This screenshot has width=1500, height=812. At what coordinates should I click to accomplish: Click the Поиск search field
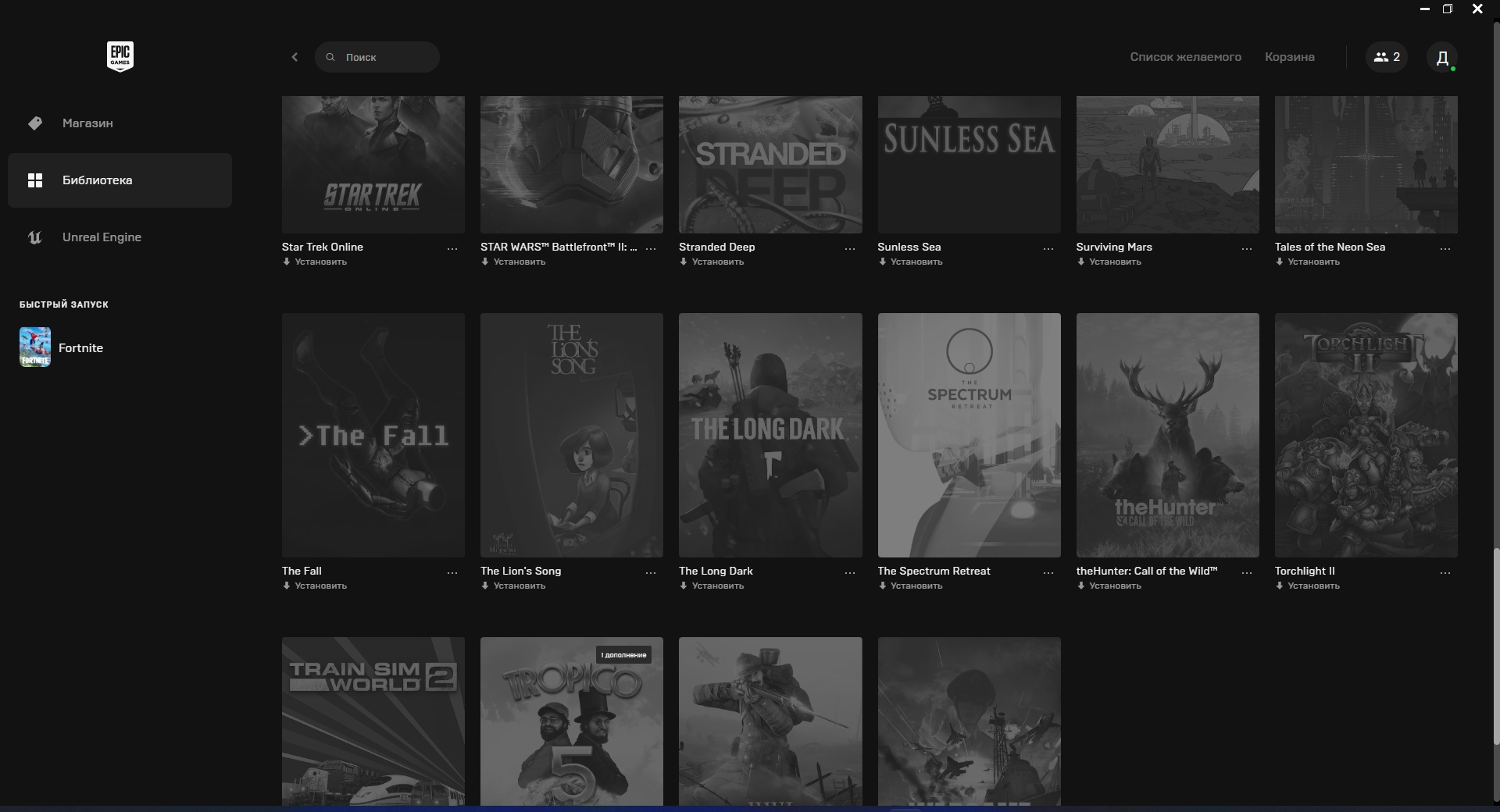click(377, 57)
